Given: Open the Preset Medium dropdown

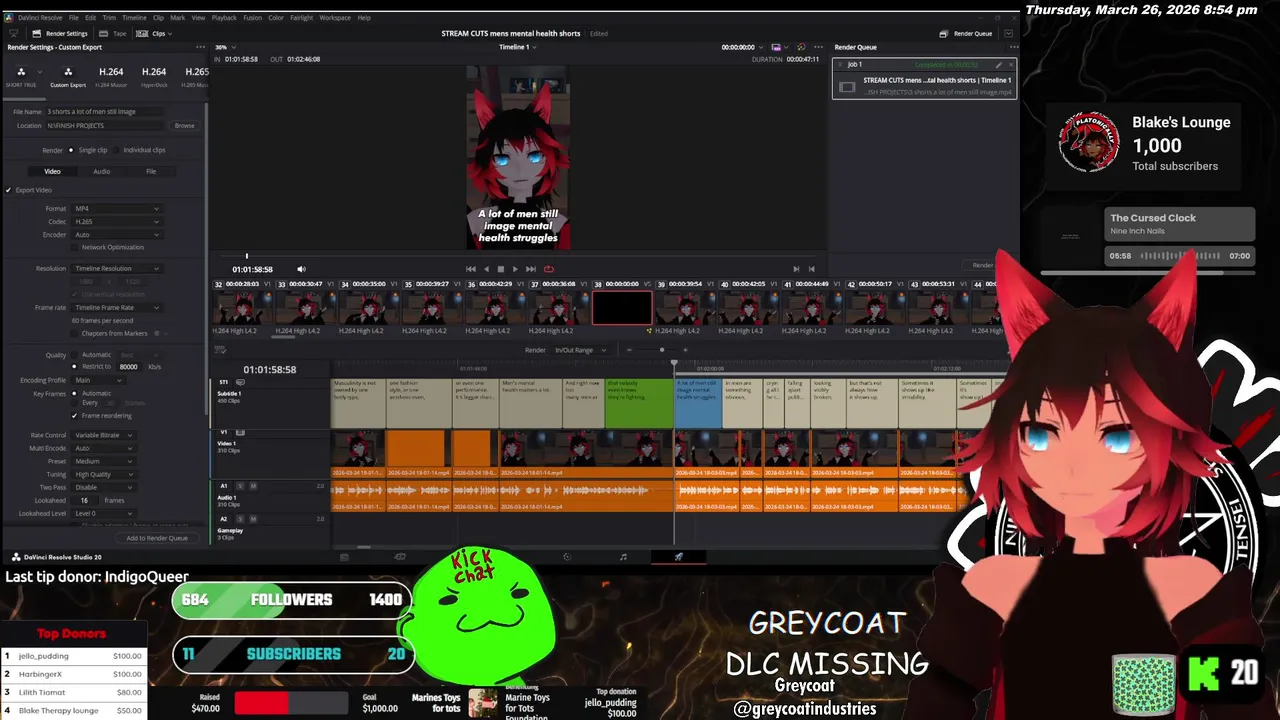Looking at the screenshot, I should (103, 461).
